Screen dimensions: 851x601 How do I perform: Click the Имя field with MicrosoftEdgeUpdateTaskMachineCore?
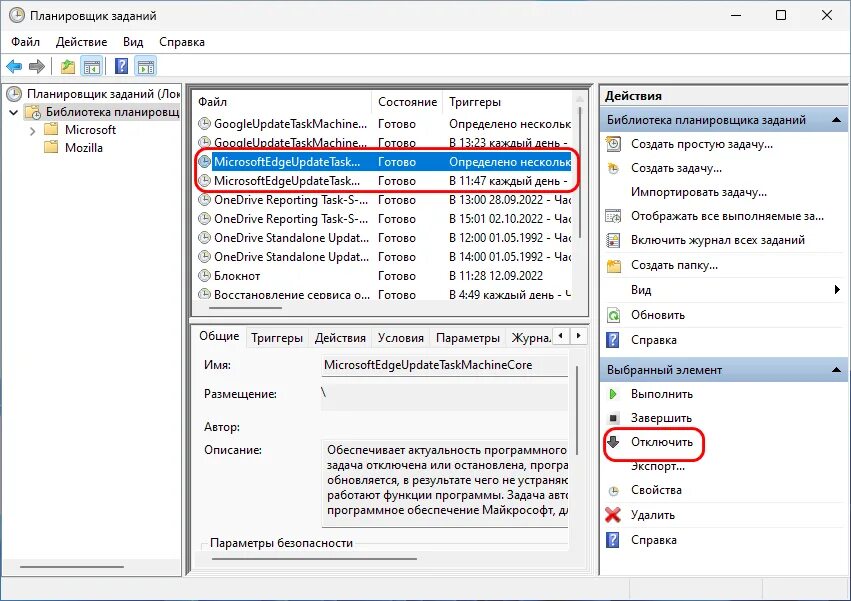coord(444,365)
